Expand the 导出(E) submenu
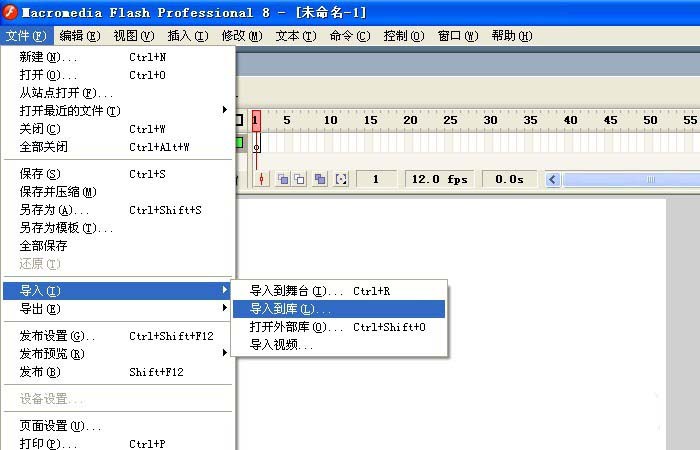This screenshot has width=700, height=450. [118, 309]
